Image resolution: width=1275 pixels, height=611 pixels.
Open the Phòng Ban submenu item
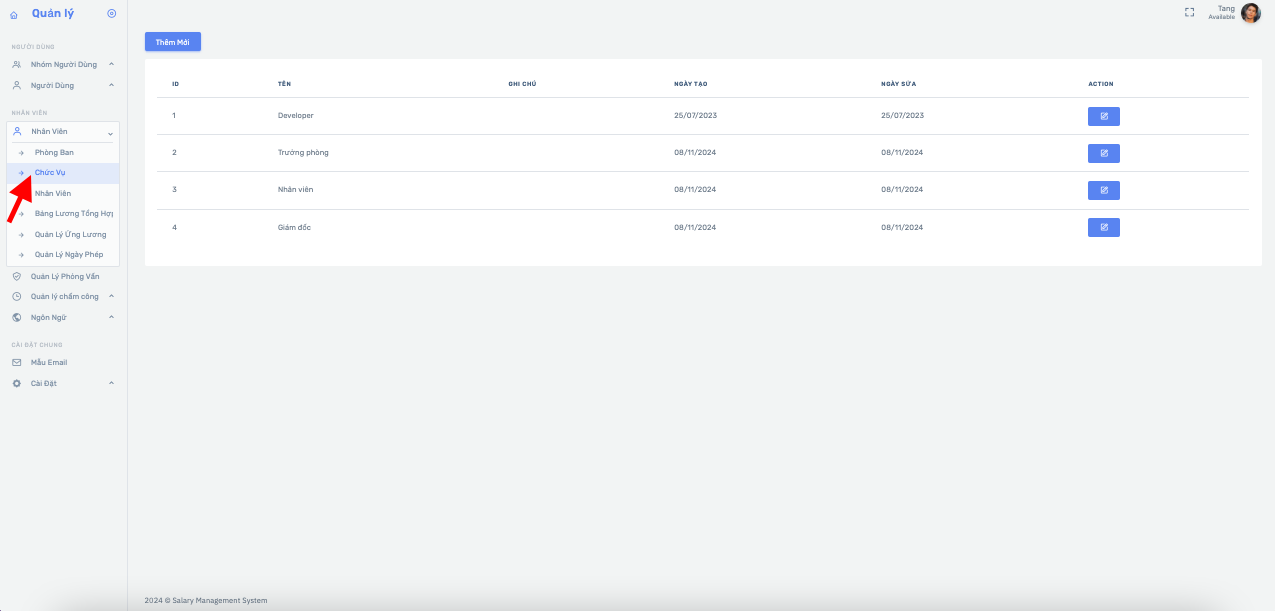(54, 152)
